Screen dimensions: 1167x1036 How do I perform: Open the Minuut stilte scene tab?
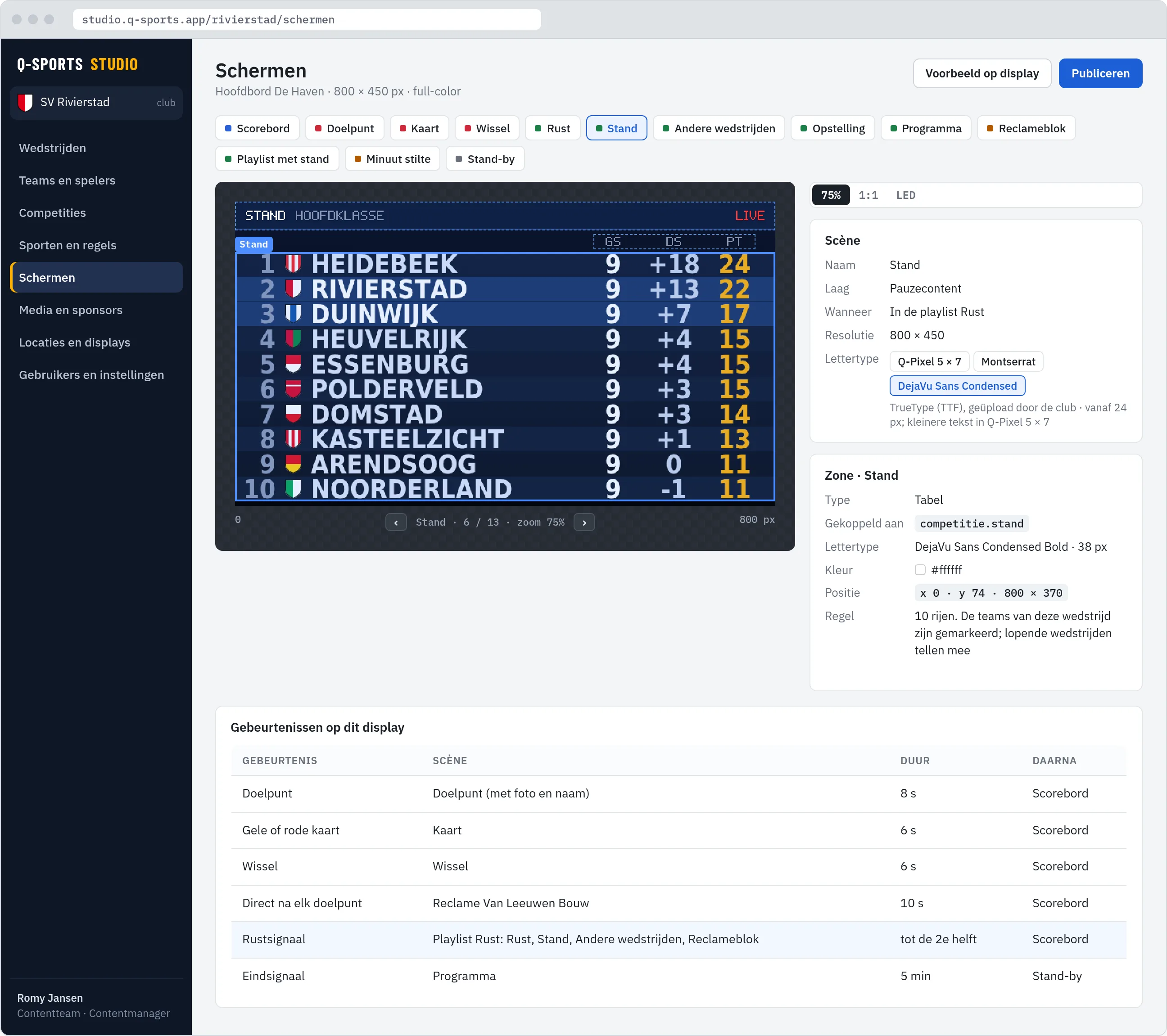point(392,159)
